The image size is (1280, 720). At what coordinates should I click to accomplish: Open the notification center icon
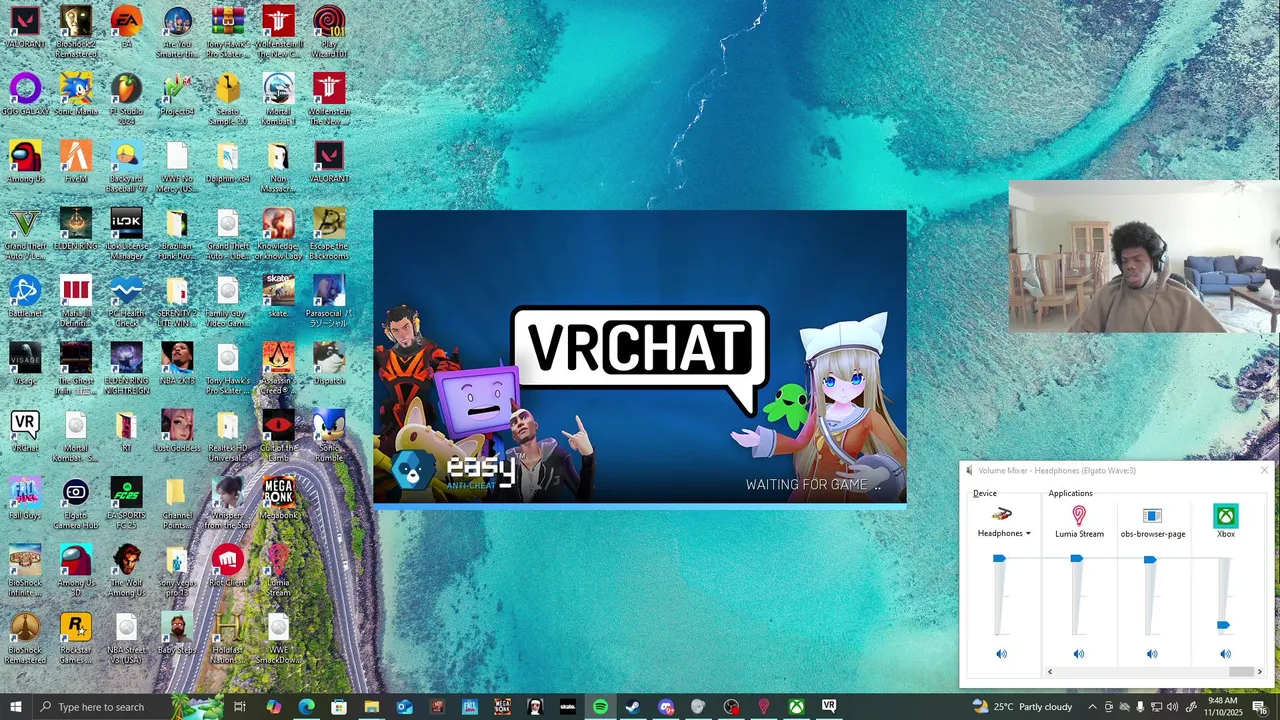1260,707
